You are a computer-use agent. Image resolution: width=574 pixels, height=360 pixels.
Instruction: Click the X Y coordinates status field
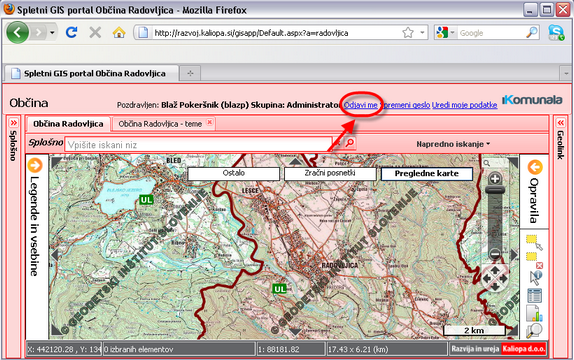(64, 349)
